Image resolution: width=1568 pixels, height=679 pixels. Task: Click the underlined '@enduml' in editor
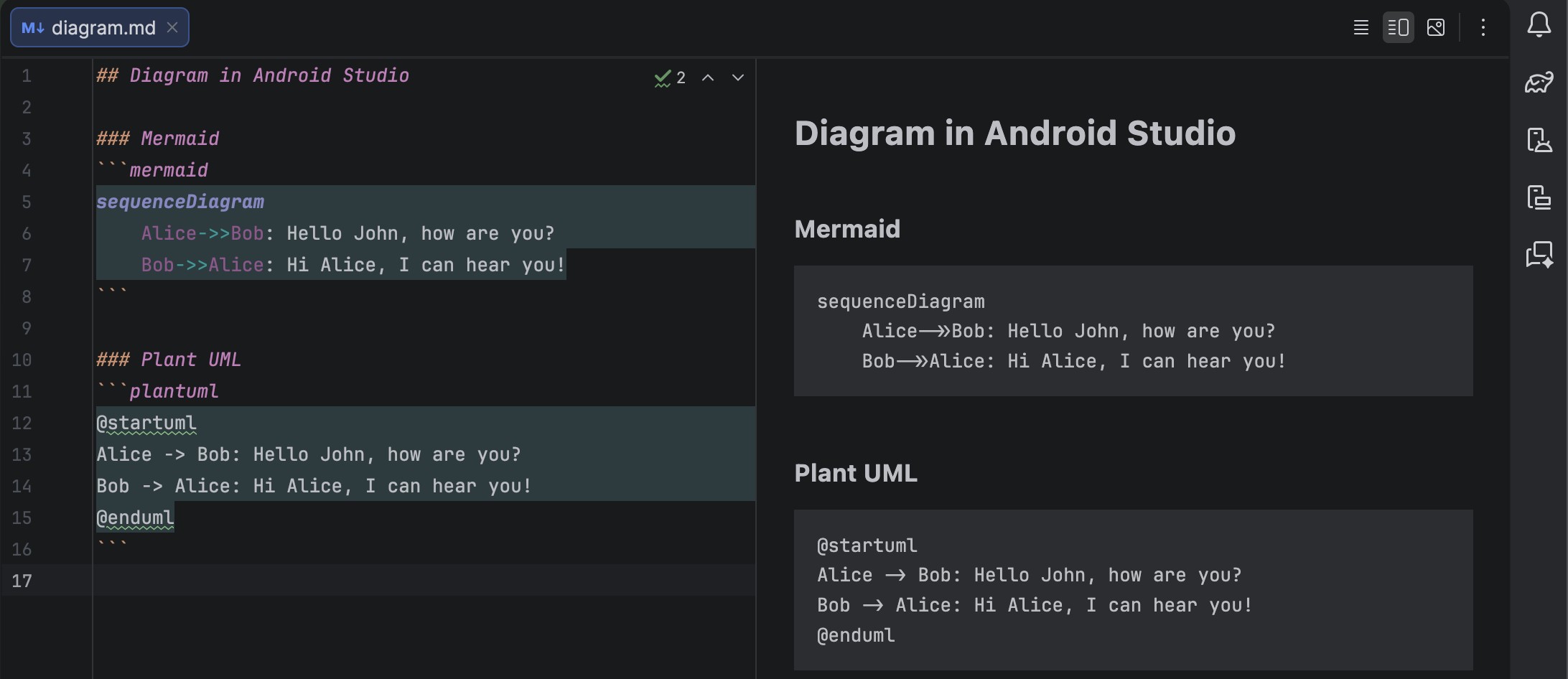pyautogui.click(x=135, y=518)
